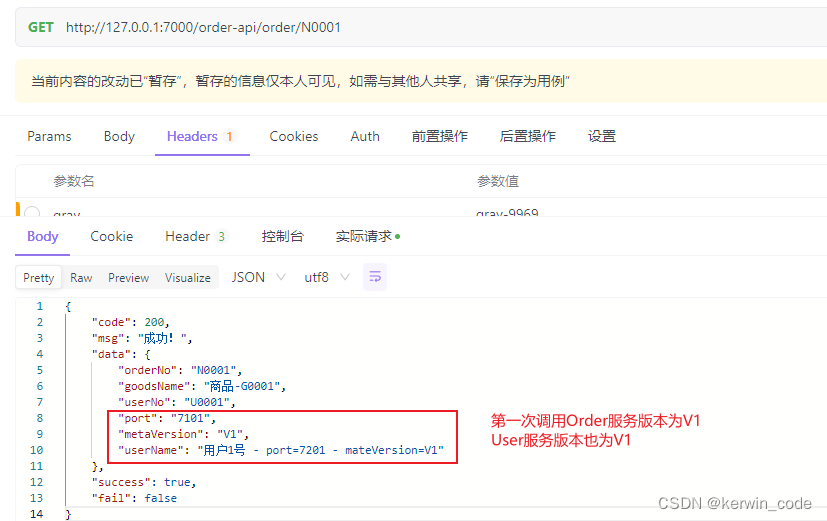The image size is (827, 521).
Task: Click the "msg": "成功！" line
Action: 142,338
